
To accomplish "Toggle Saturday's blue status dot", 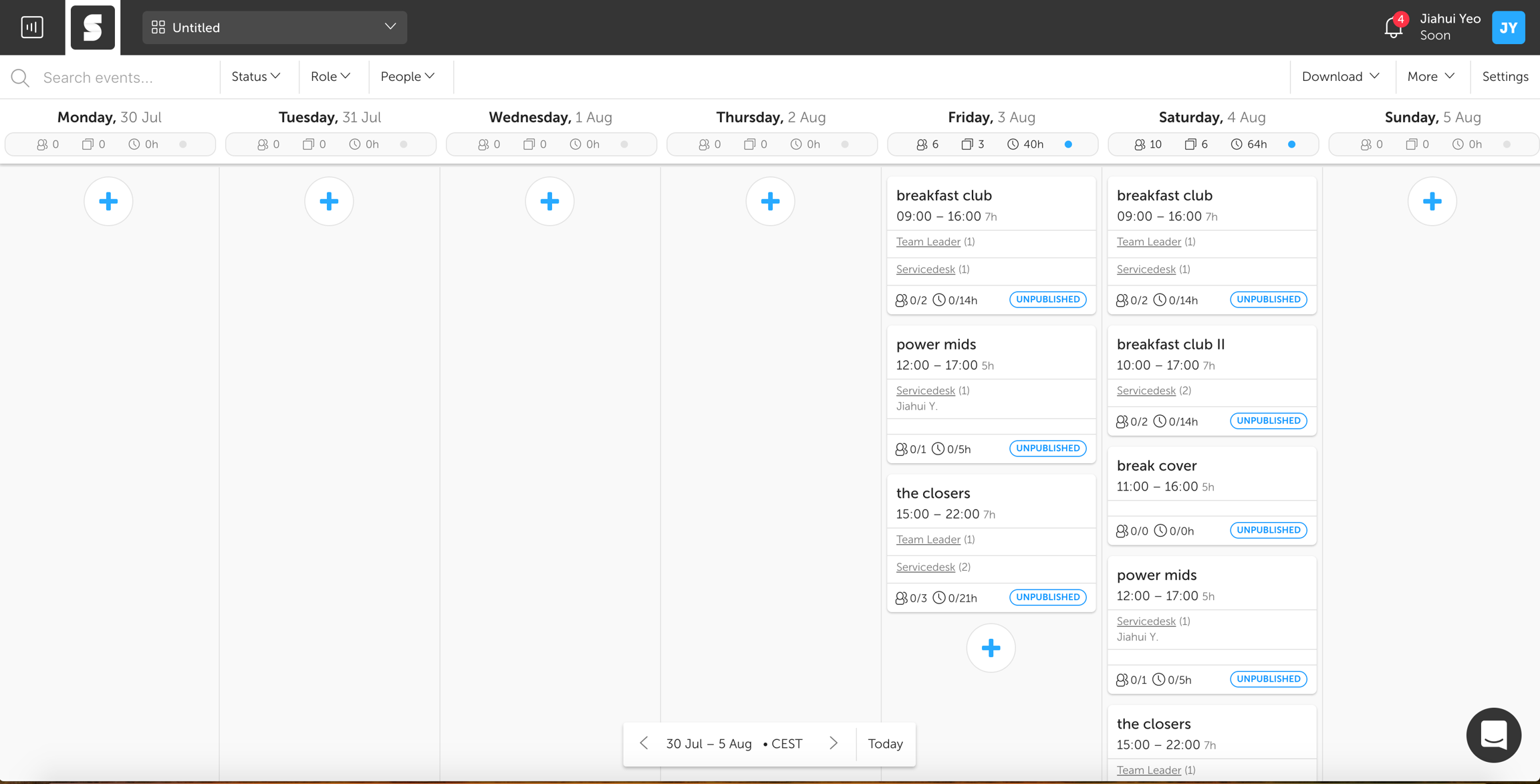I will 1291,144.
